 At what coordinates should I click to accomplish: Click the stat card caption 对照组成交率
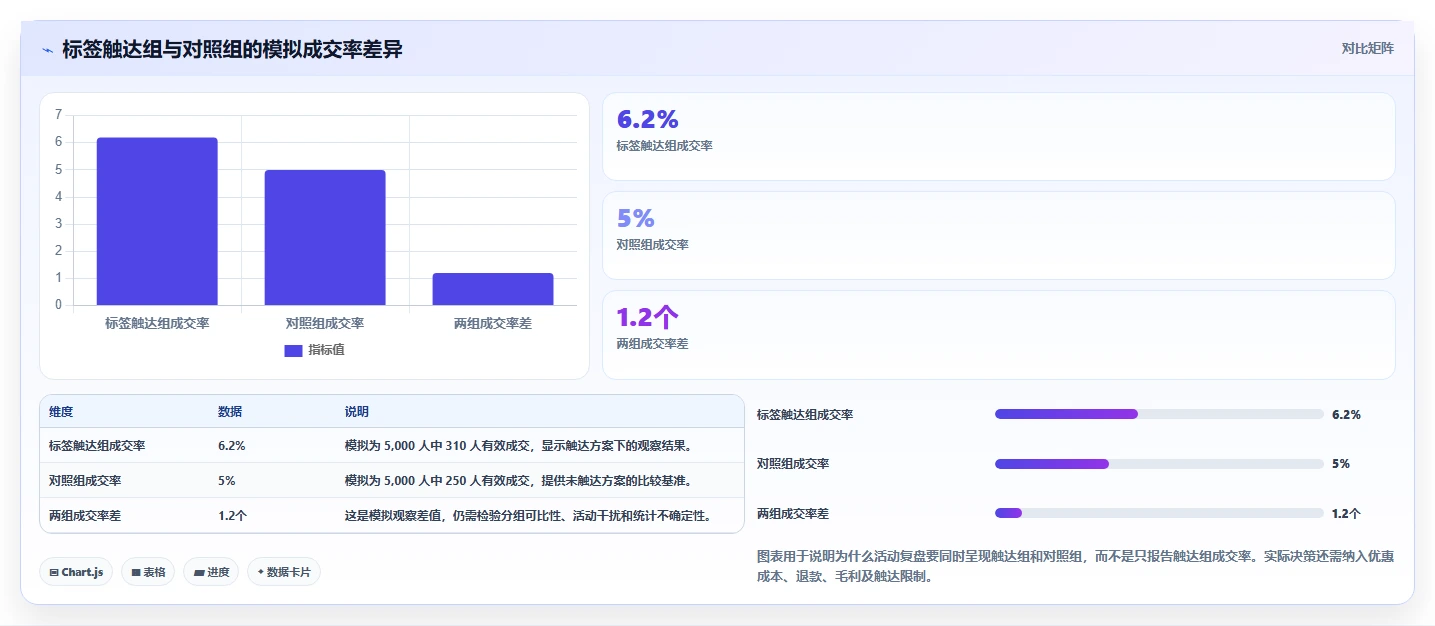tap(653, 245)
